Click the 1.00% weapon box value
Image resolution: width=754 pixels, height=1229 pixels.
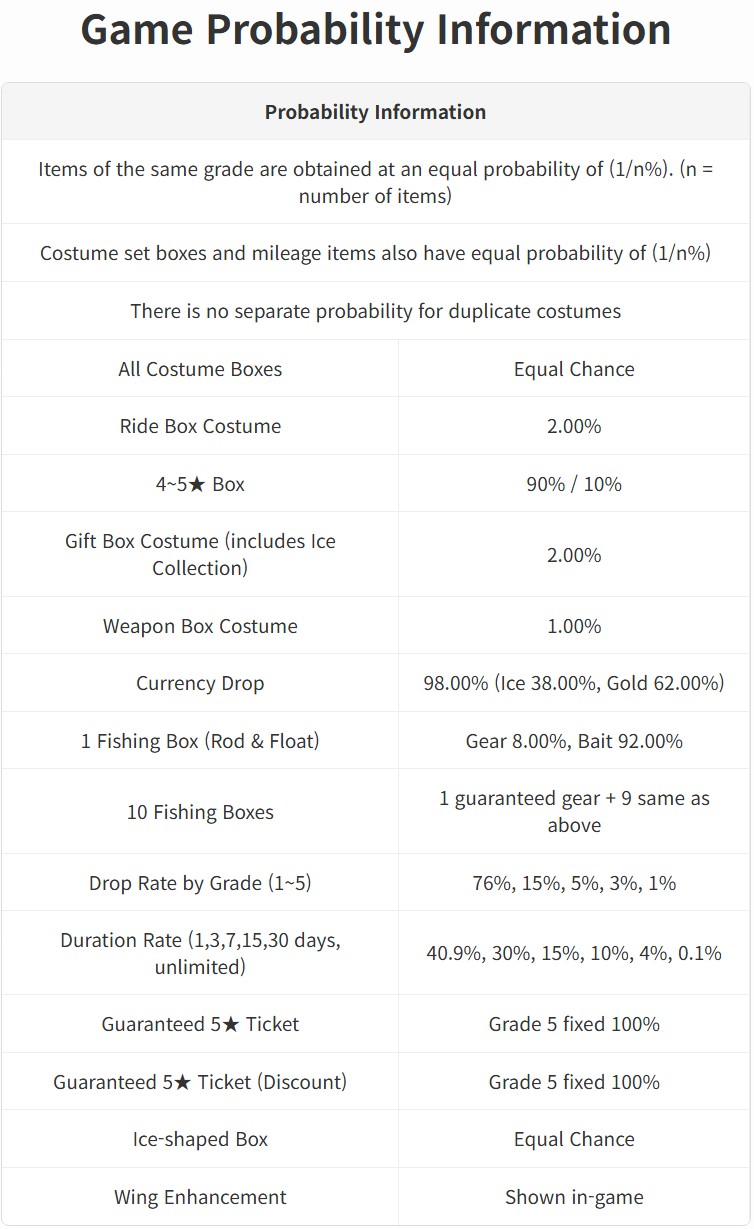pos(574,626)
